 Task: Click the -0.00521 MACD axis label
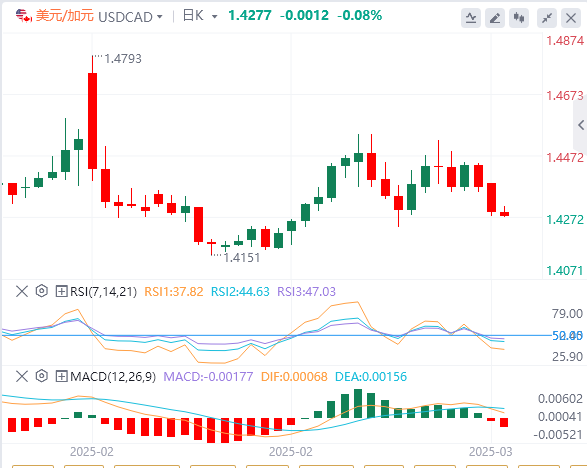(x=558, y=435)
